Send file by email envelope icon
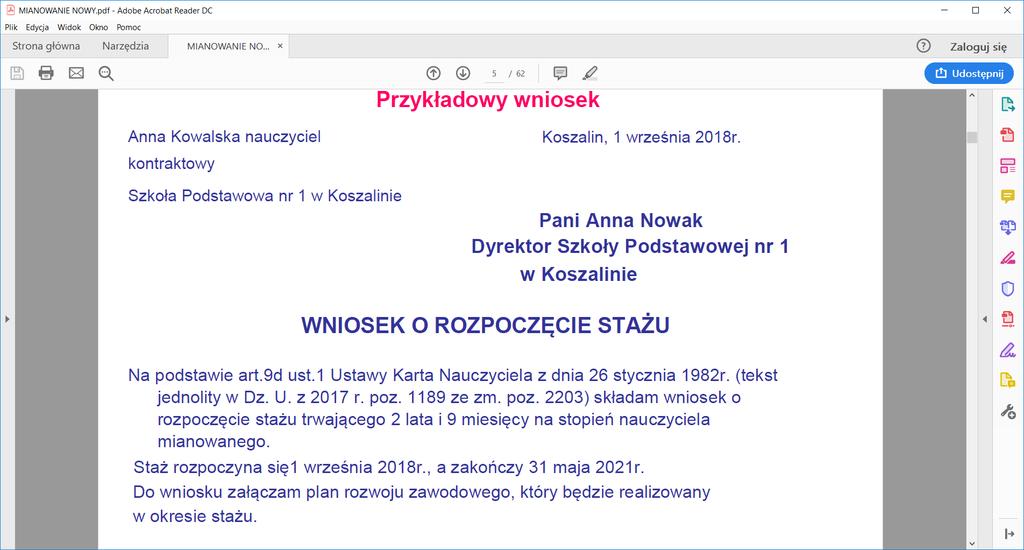Screen dimensions: 1024x550 pyautogui.click(x=76, y=73)
